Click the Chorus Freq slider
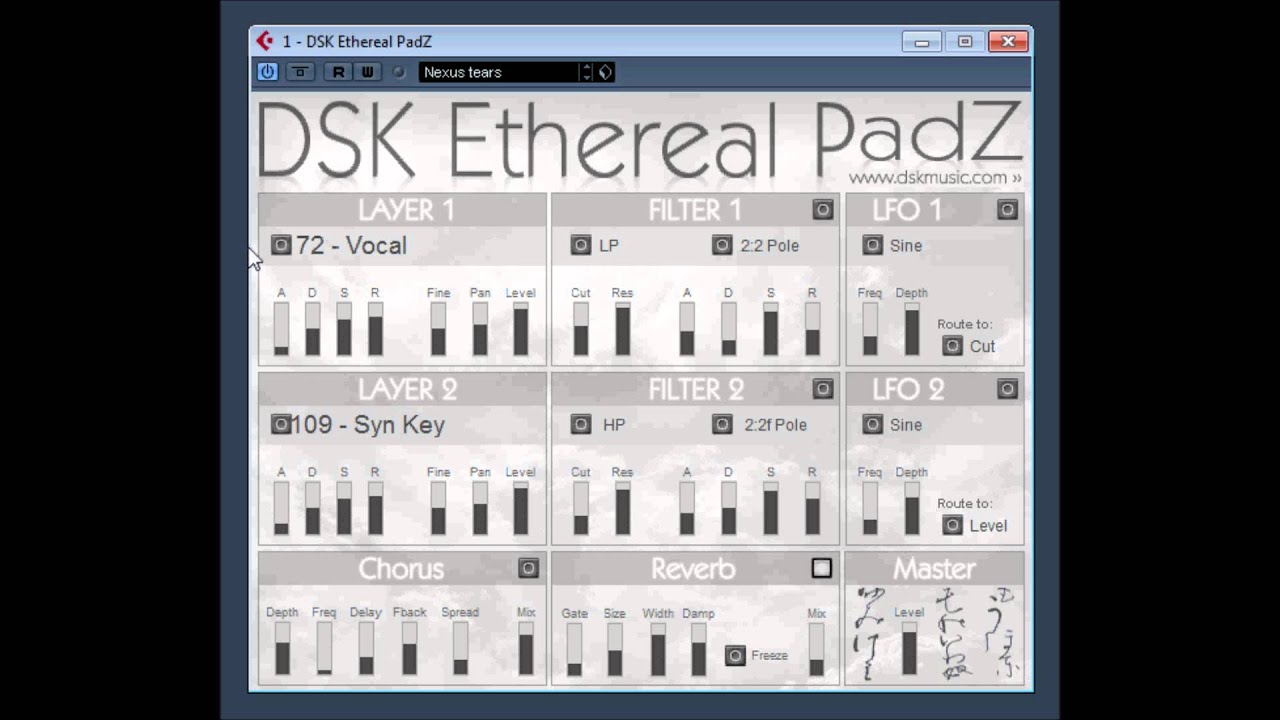The image size is (1280, 720). coord(324,648)
